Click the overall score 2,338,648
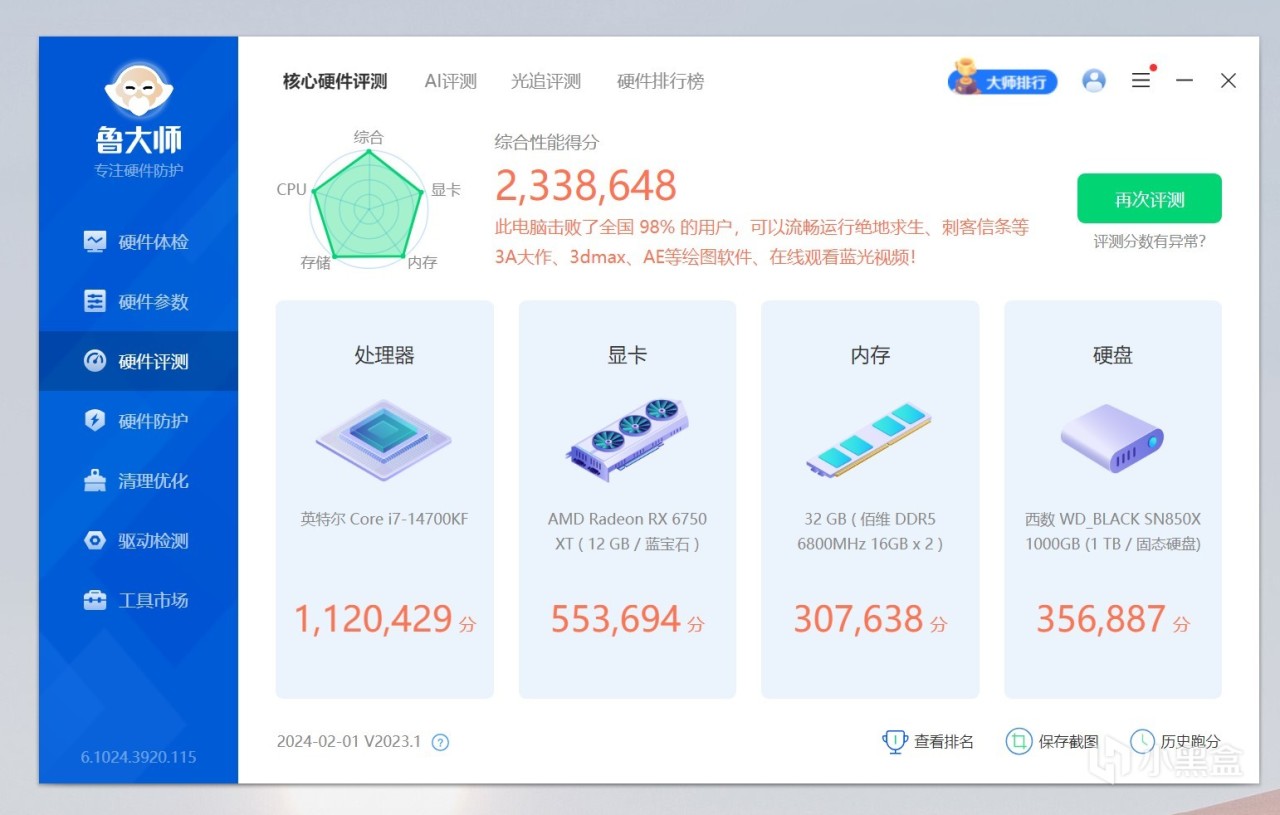This screenshot has width=1280, height=815. (x=586, y=186)
